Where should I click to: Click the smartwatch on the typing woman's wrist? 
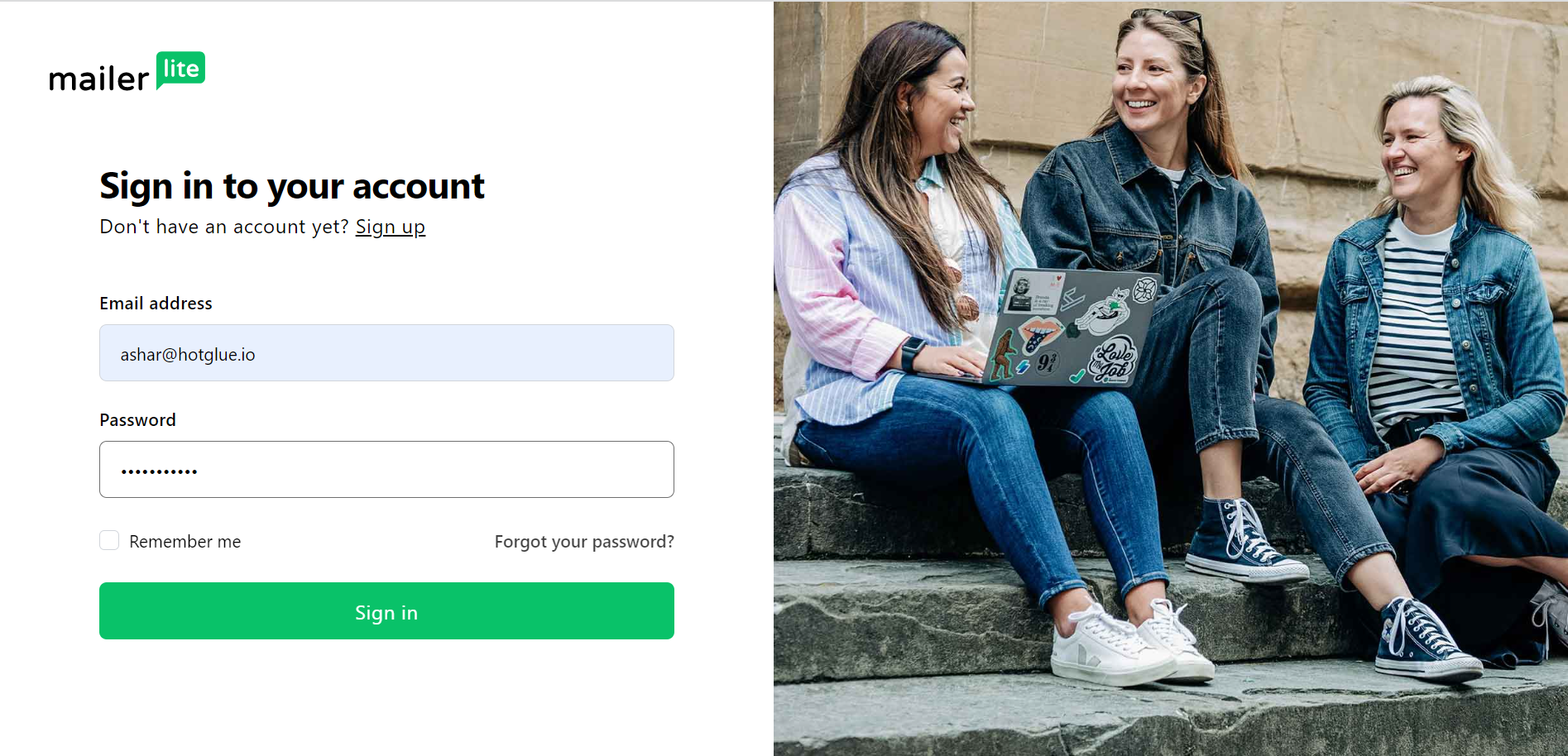tap(913, 354)
